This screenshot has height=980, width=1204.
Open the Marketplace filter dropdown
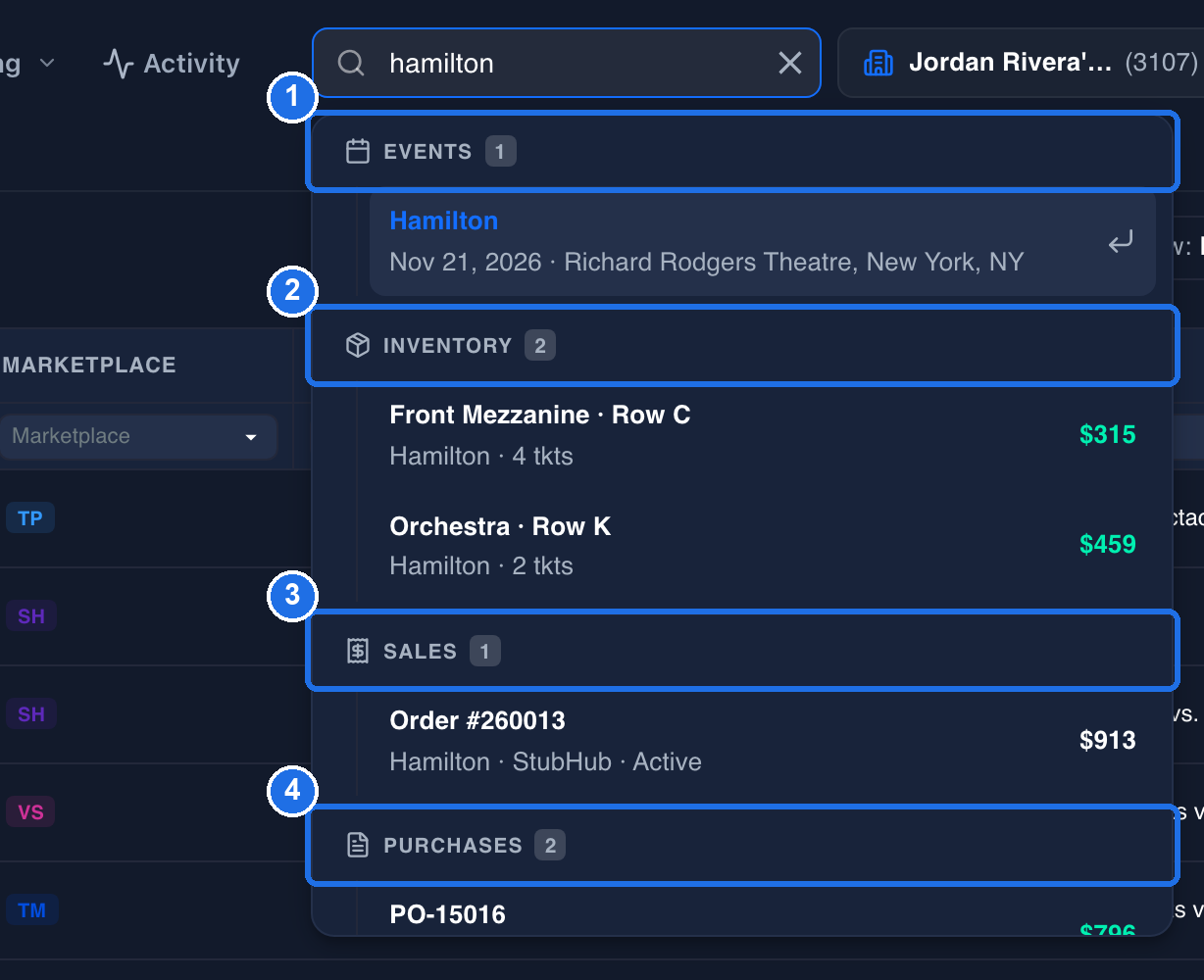tap(136, 436)
